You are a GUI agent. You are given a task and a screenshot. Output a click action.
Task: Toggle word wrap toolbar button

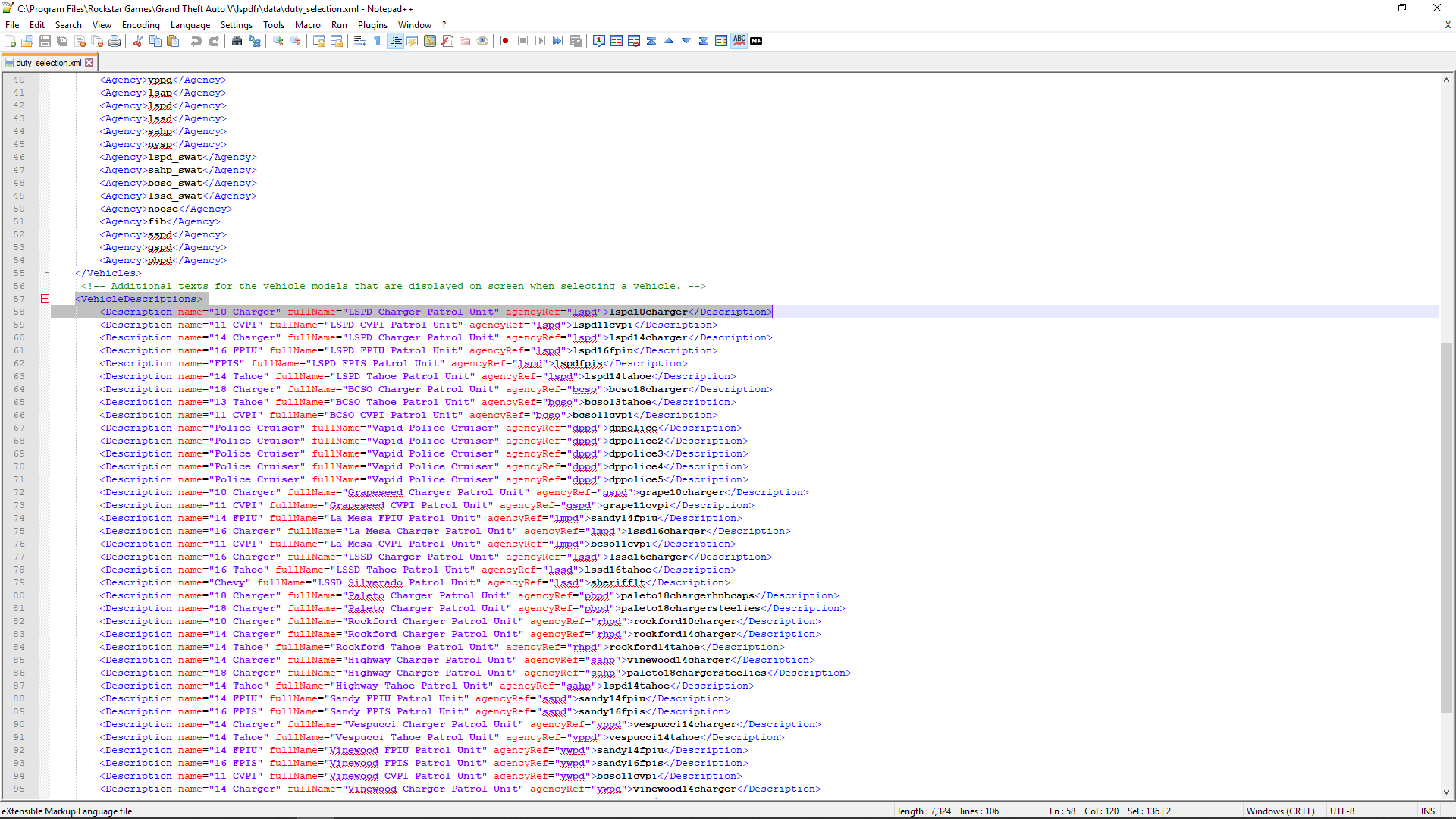pos(360,41)
